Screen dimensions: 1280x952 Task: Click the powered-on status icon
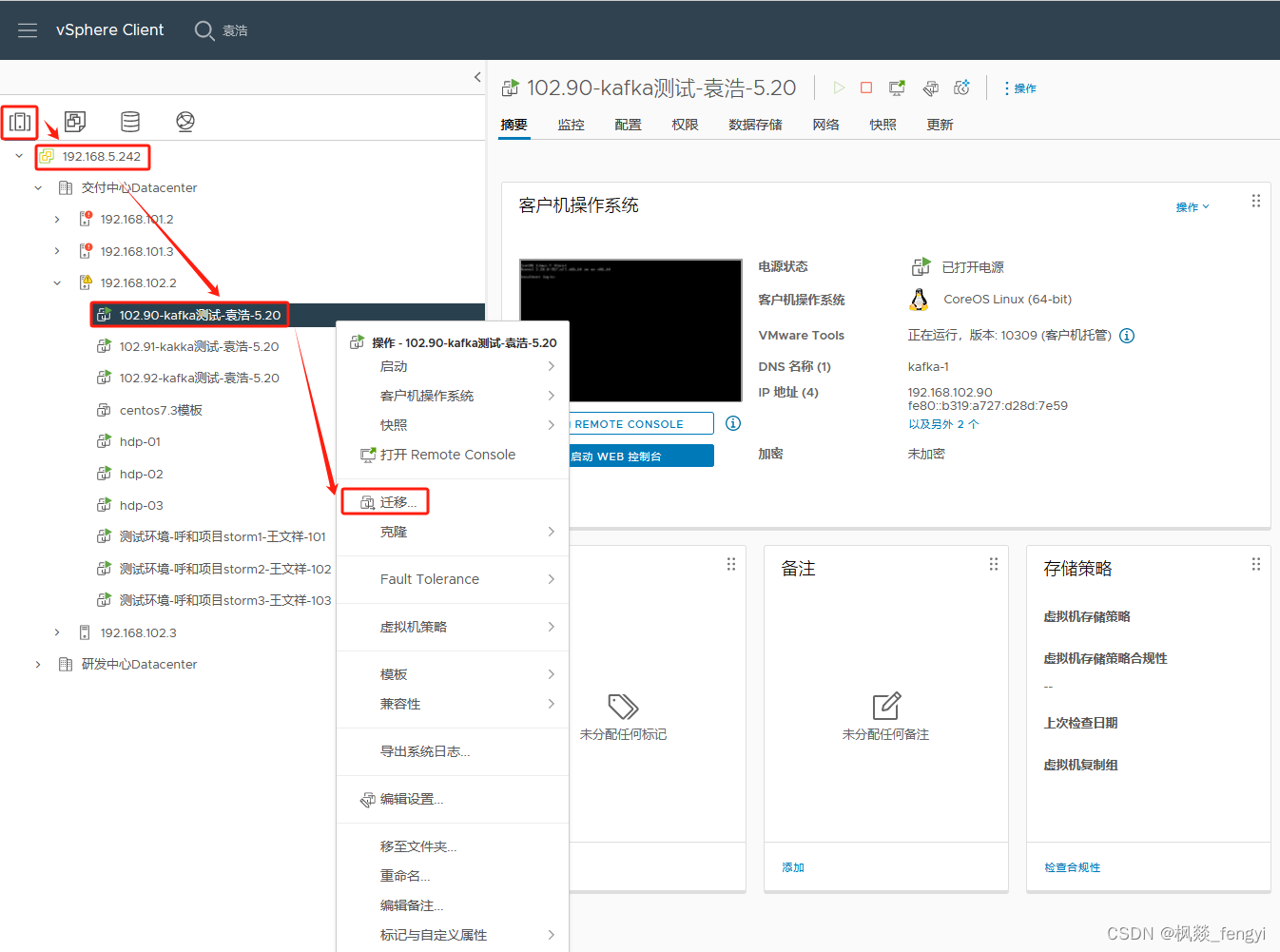(921, 267)
